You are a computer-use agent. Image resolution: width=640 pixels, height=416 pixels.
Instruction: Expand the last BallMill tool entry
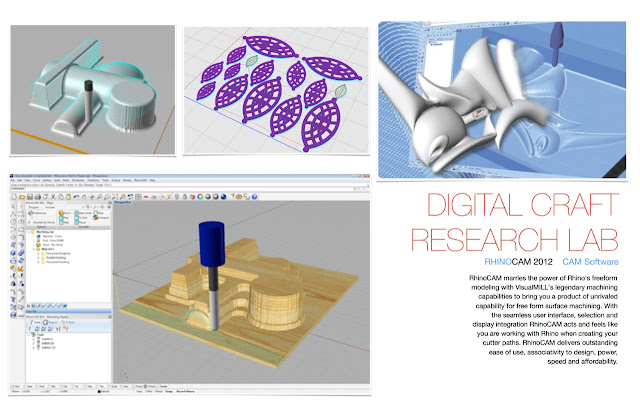click(33, 348)
